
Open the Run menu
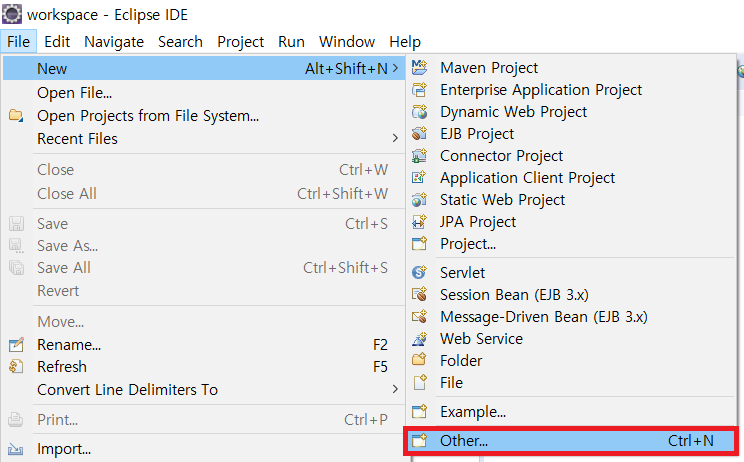coord(291,42)
